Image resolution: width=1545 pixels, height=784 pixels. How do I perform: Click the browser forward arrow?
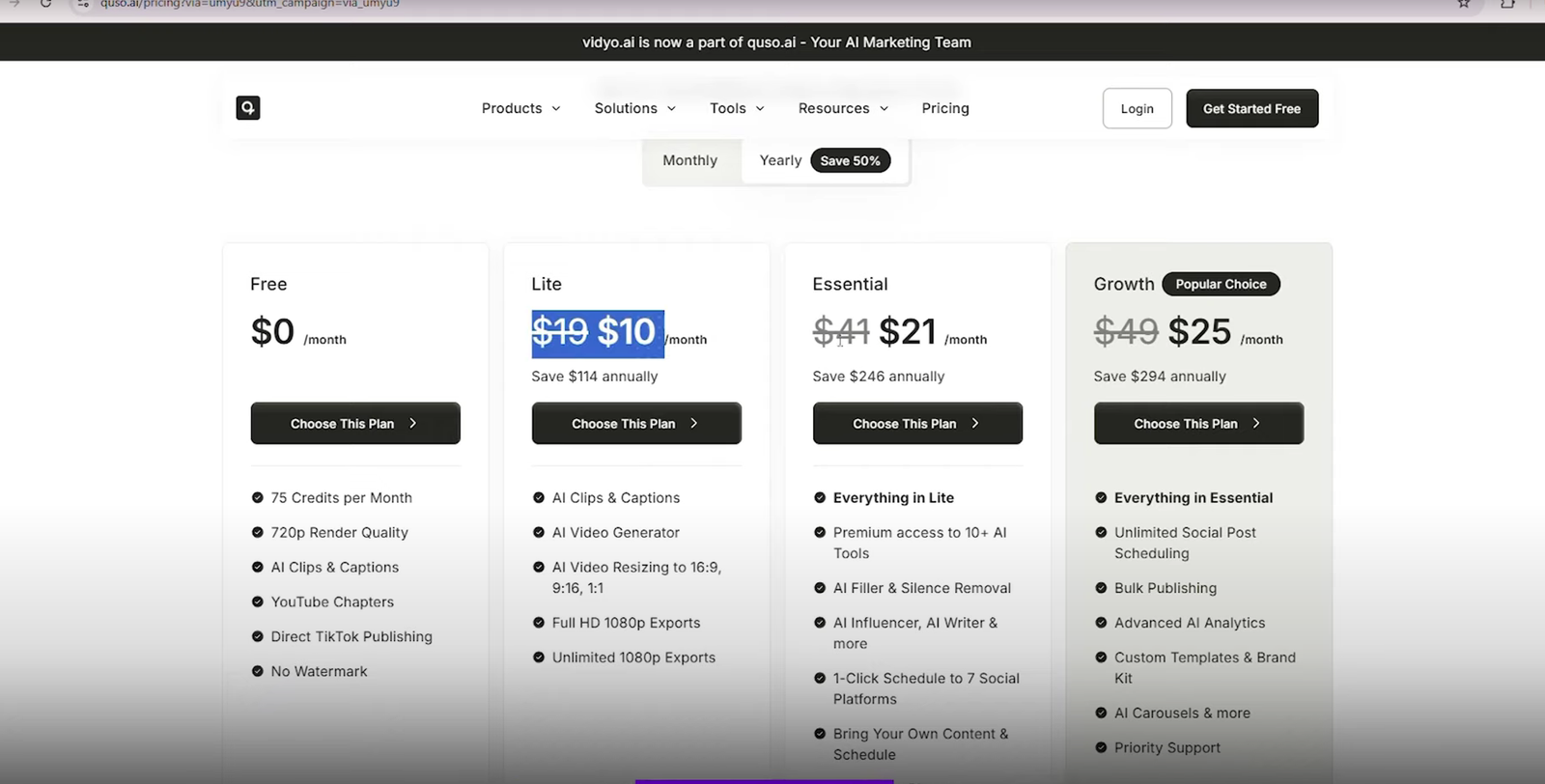pos(14,4)
